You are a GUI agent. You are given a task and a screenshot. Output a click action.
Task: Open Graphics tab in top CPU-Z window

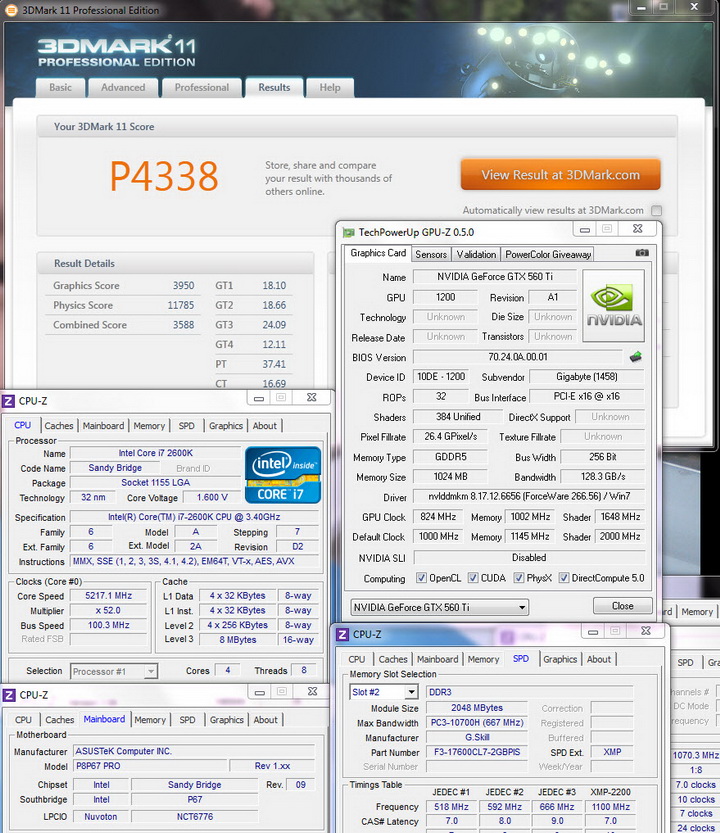tap(226, 426)
